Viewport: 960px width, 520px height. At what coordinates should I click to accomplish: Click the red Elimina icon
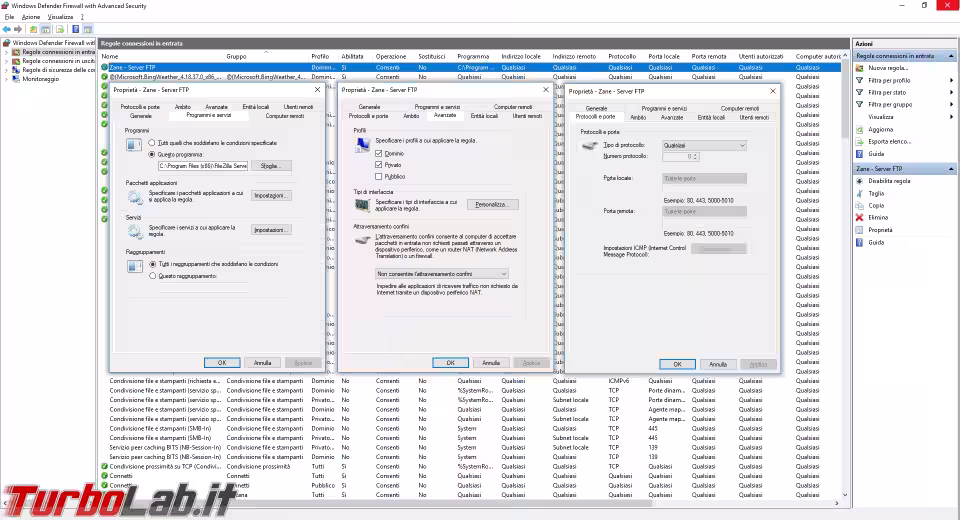click(x=860, y=218)
